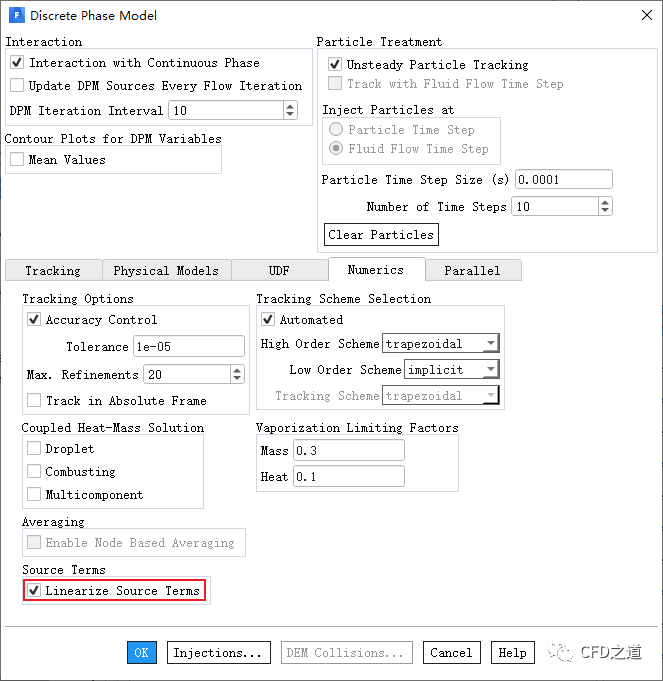Decrease Max. Refinements with down arrow
The width and height of the screenshot is (663, 681).
(x=237, y=379)
